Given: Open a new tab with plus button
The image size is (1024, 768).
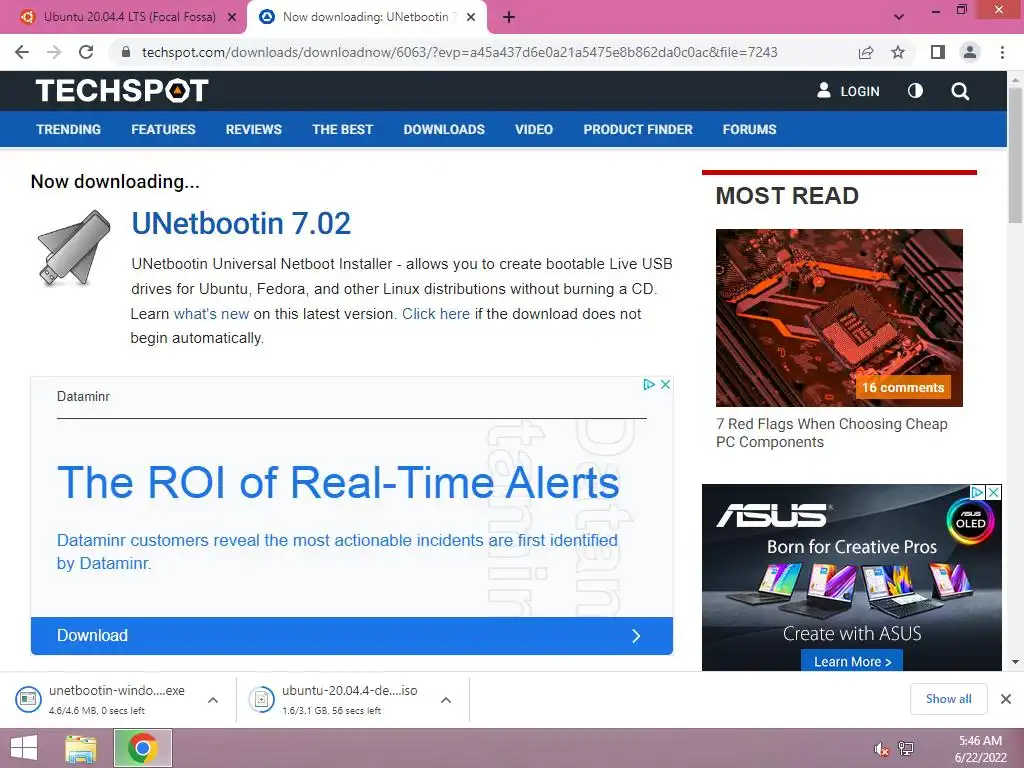Looking at the screenshot, I should 509,17.
